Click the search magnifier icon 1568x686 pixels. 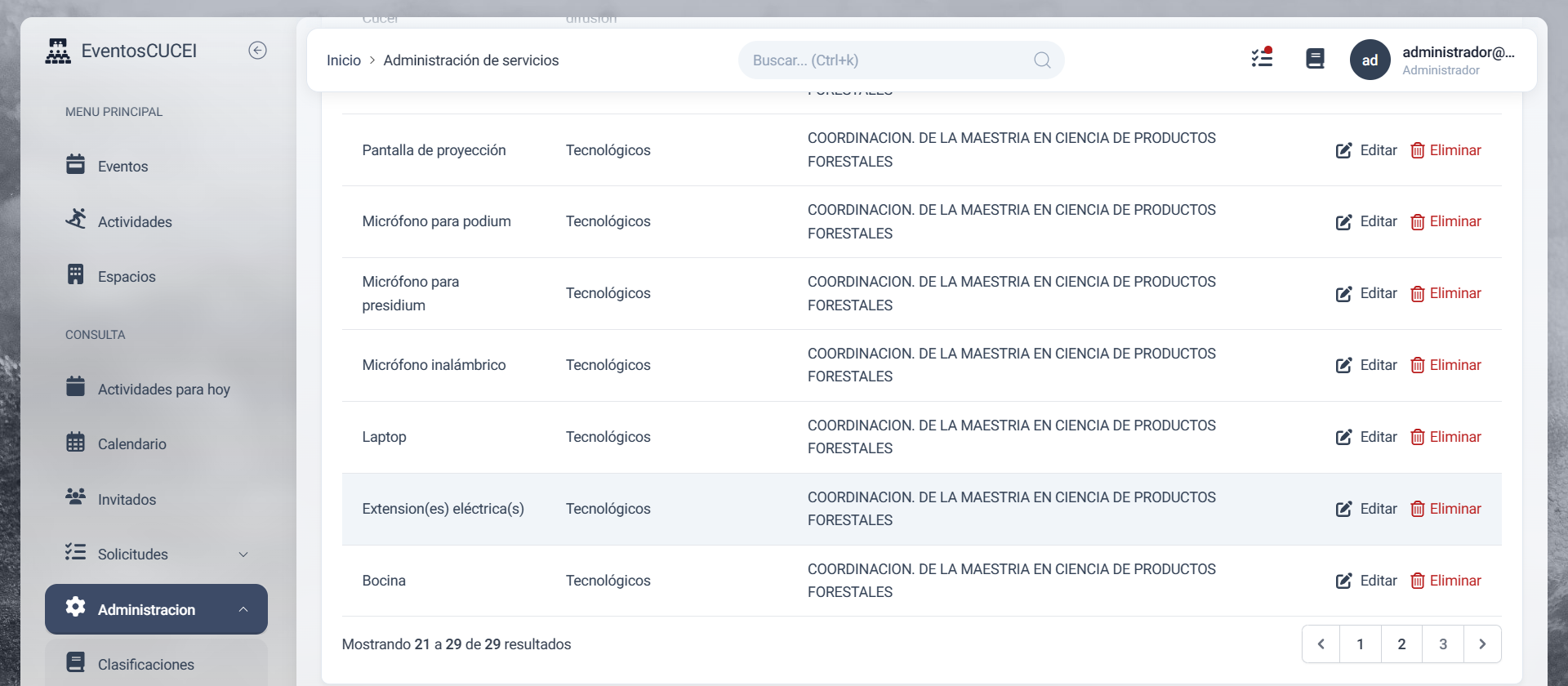pos(1042,60)
